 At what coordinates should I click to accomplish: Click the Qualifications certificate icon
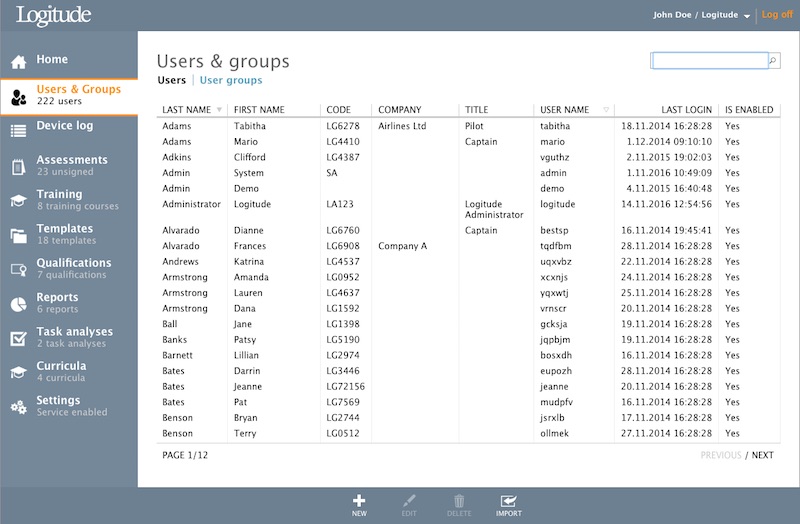(18, 269)
